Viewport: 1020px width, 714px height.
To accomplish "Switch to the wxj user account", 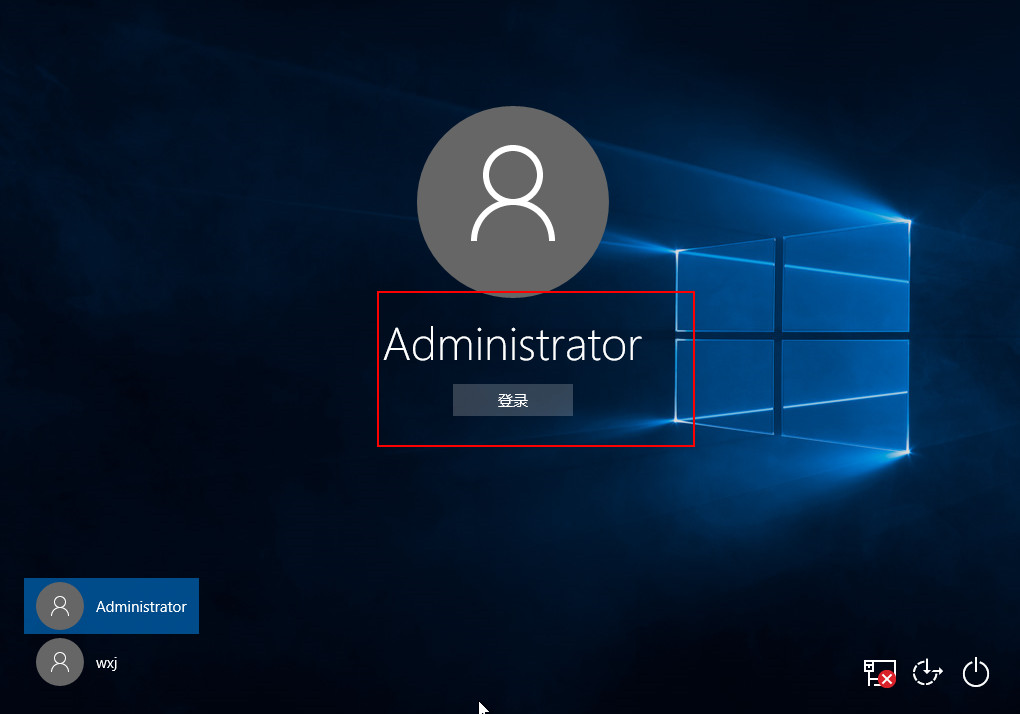I will click(x=111, y=663).
